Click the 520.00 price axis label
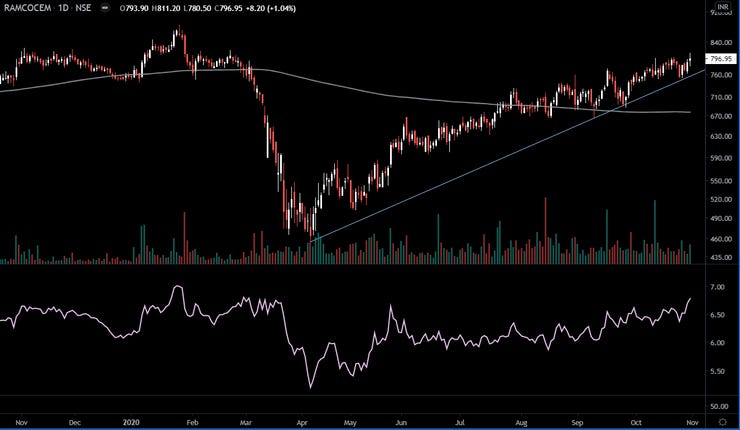Viewport: 740px width, 430px height. point(721,200)
